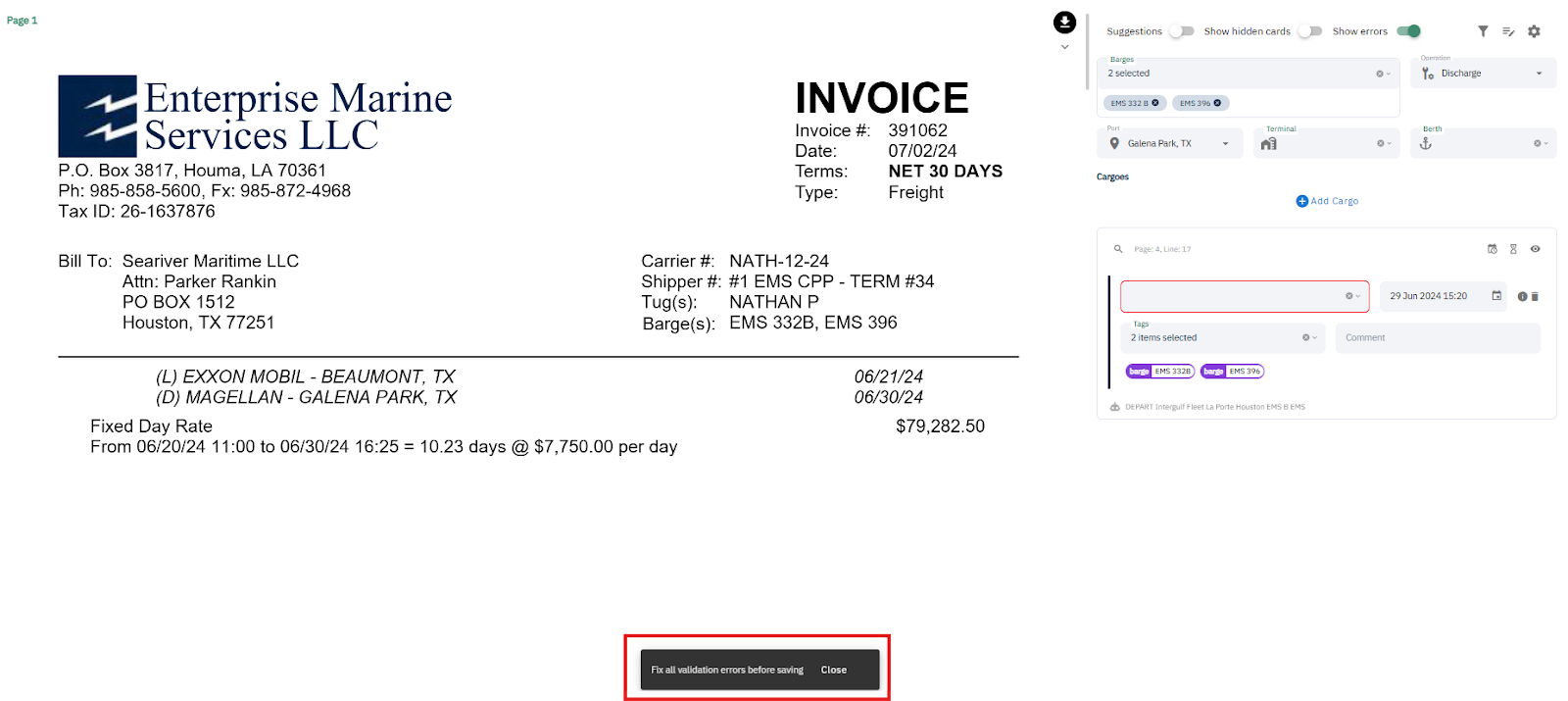Click the Terminal building icon

(1269, 143)
